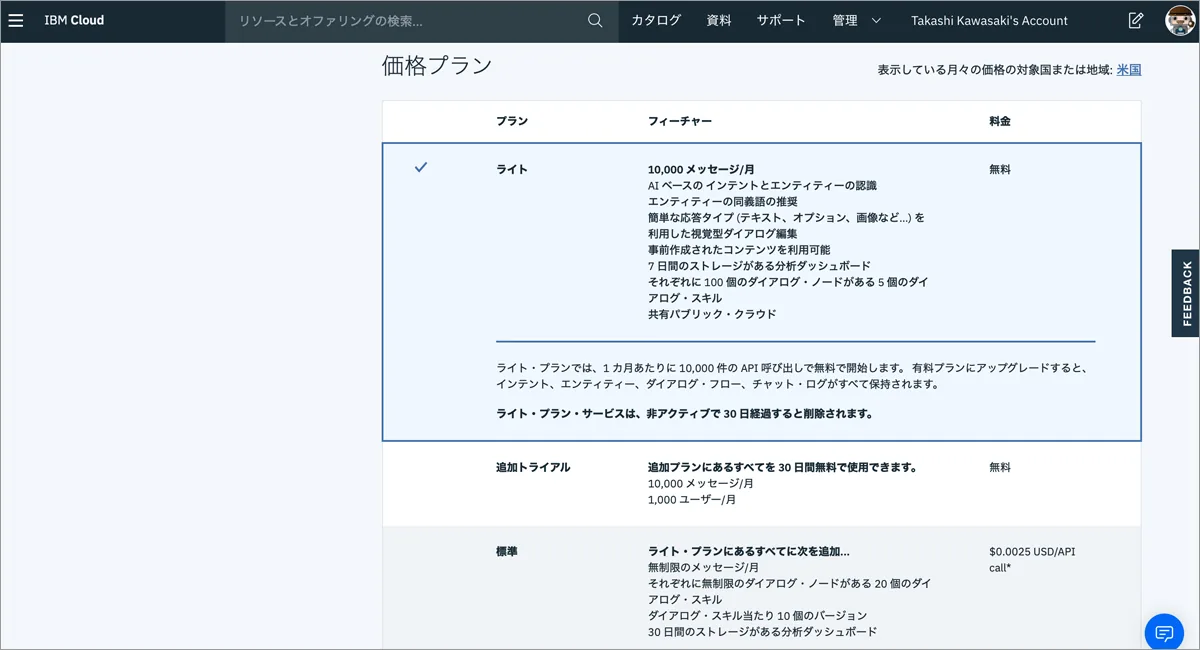Open the FEEDBACK side tab
Image resolution: width=1200 pixels, height=650 pixels.
(1186, 293)
